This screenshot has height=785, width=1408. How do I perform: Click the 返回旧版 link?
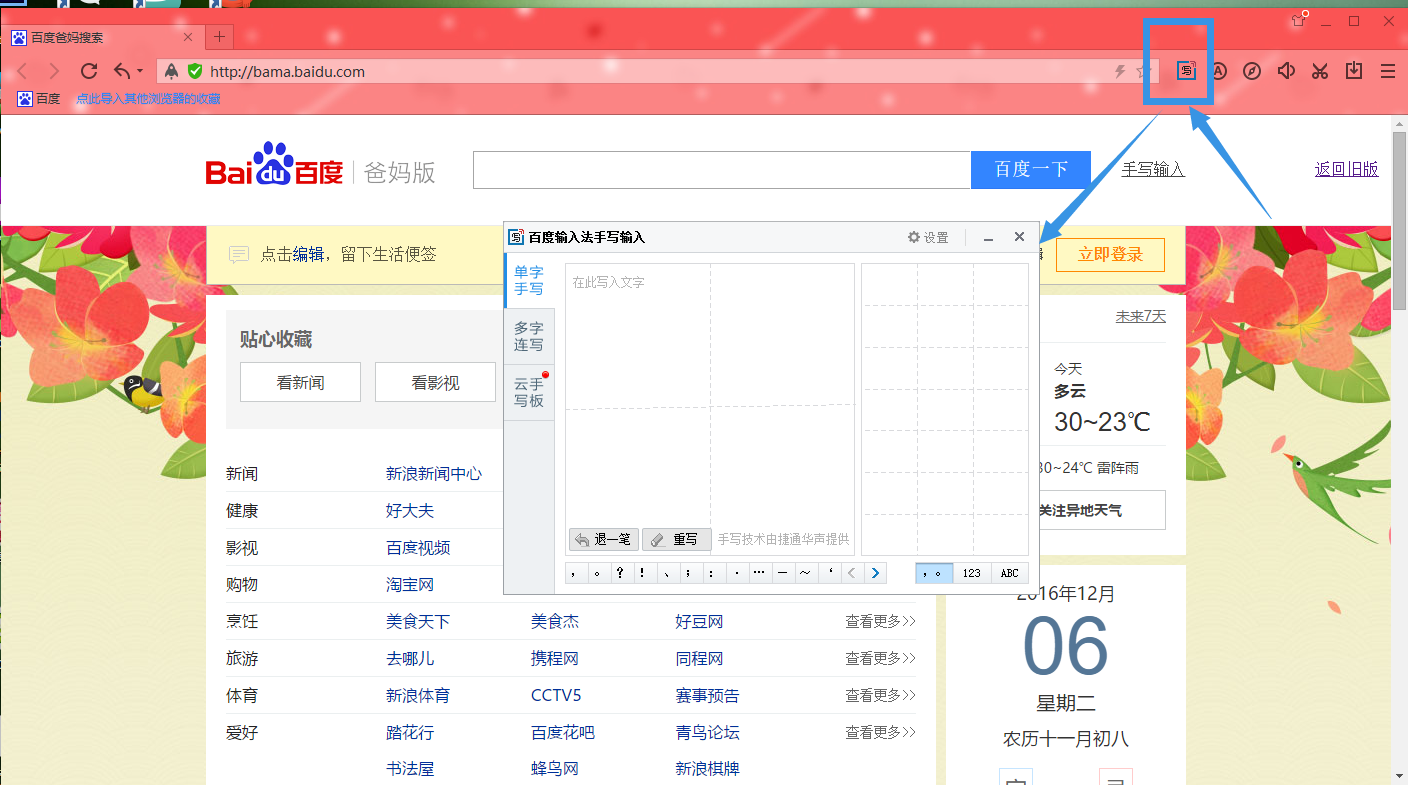(1347, 170)
